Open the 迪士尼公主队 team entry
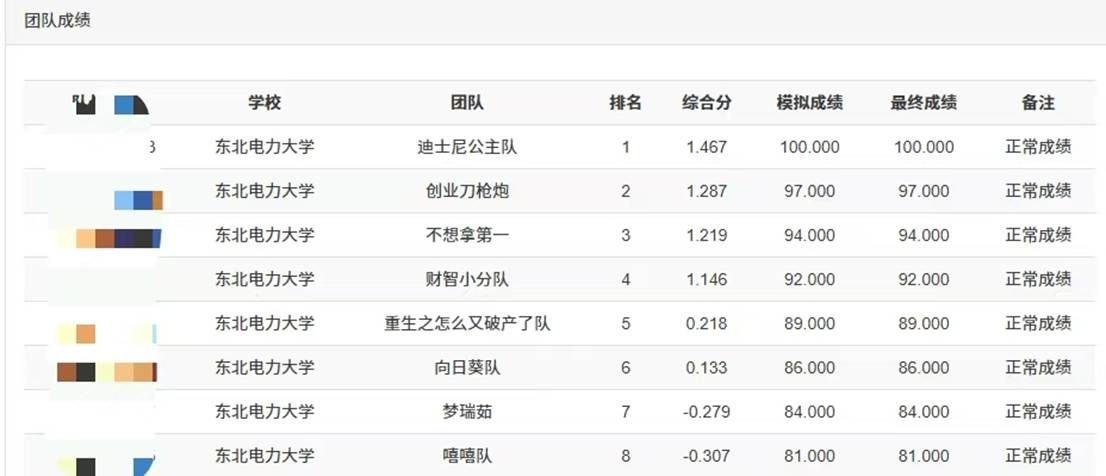 [467, 147]
